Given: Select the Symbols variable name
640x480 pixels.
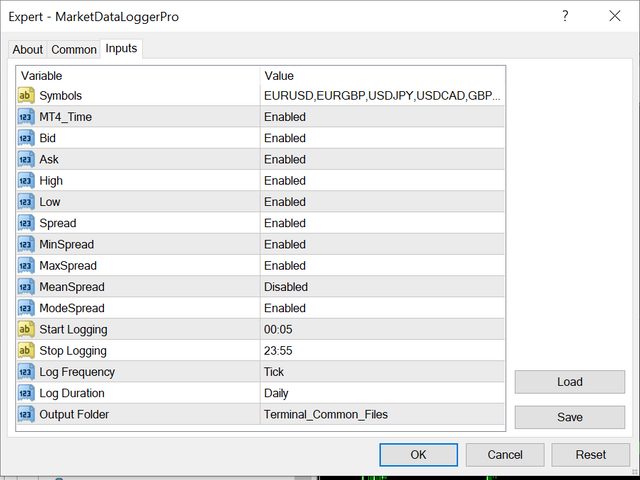Looking at the screenshot, I should tap(60, 96).
